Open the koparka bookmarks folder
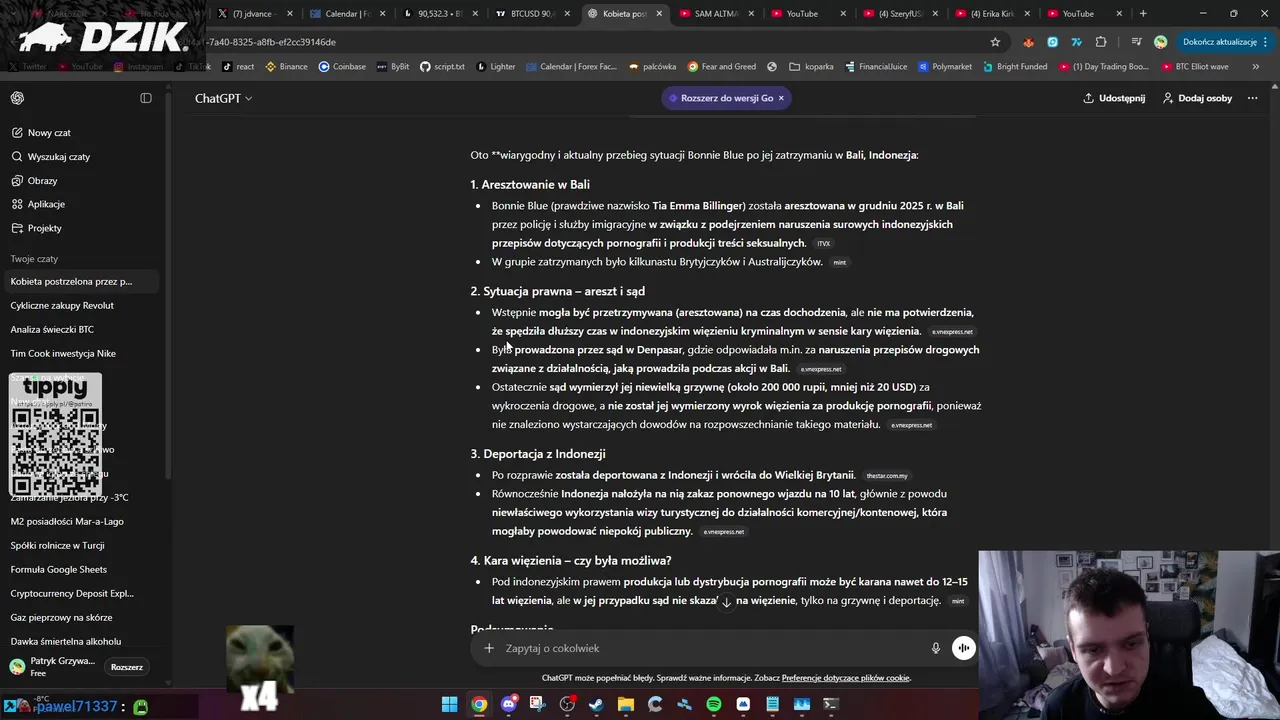 pyautogui.click(x=811, y=67)
